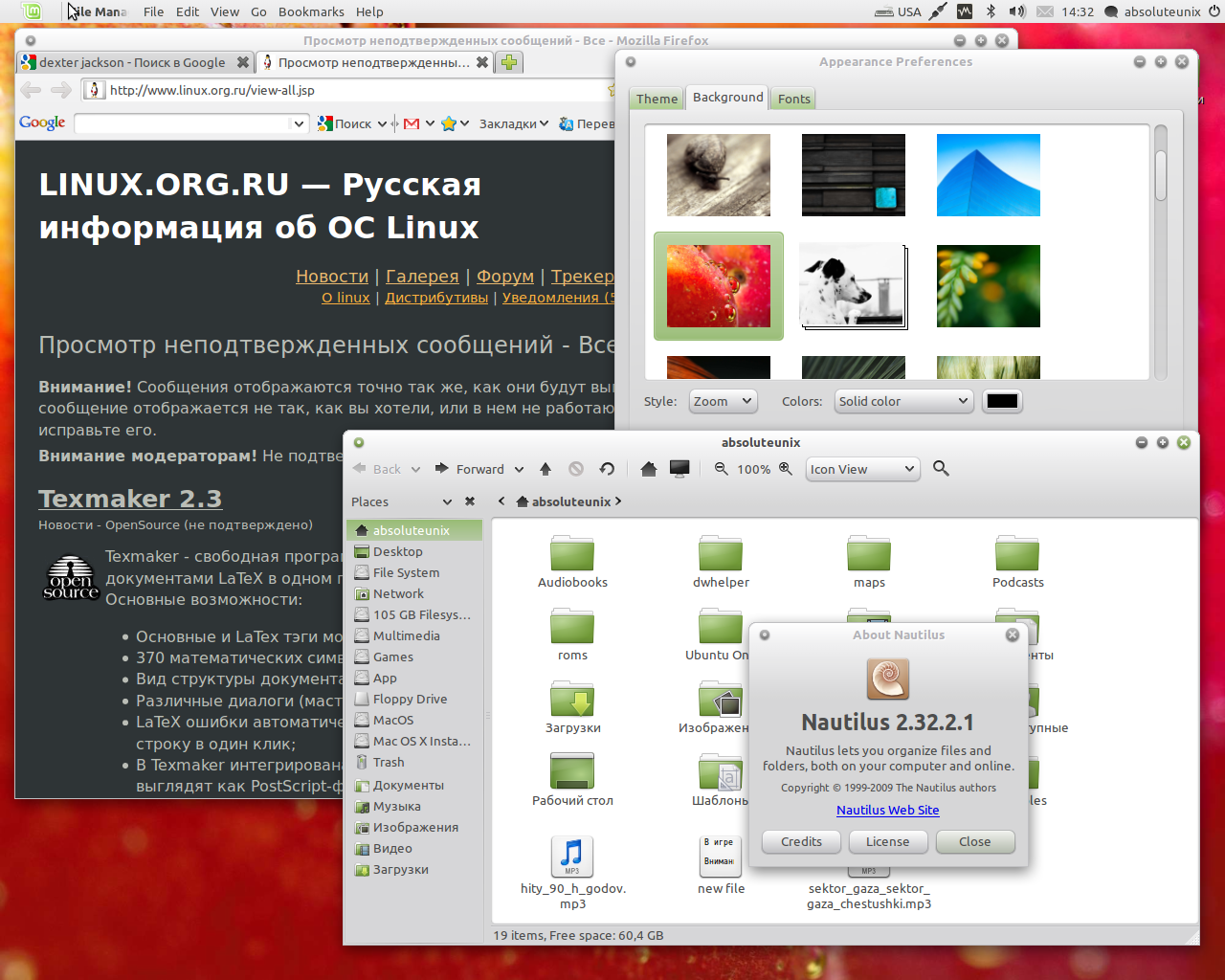Click the Bluetooth icon in top panel
Screen dimensions: 1225x980
coord(991,11)
